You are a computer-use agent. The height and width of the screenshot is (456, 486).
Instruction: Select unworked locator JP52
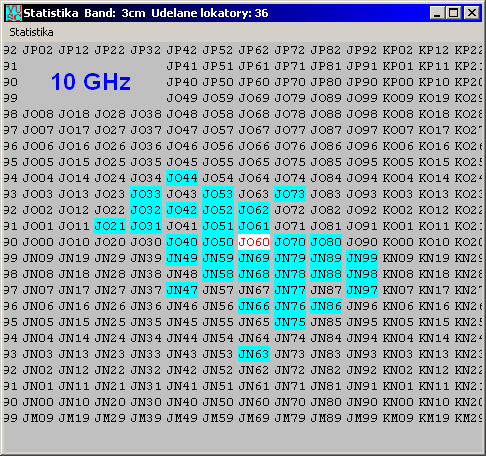pyautogui.click(x=218, y=50)
